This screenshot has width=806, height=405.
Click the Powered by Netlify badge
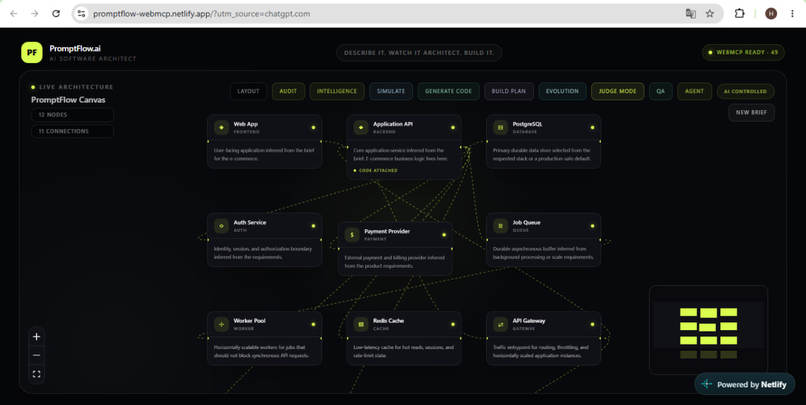coord(745,384)
